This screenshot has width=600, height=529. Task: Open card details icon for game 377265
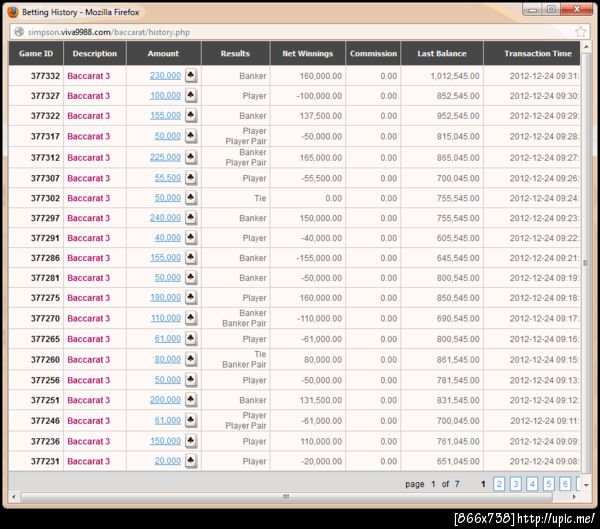pyautogui.click(x=191, y=338)
